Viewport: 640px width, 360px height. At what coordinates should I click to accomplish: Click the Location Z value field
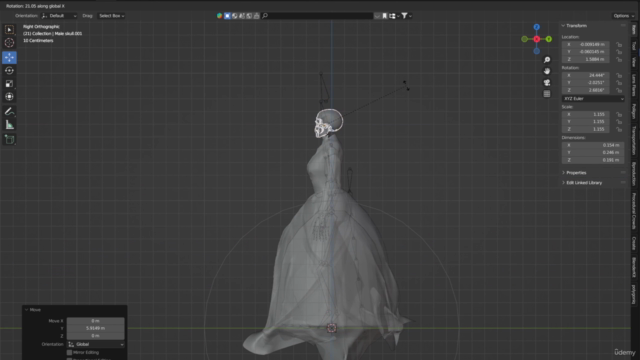[x=585, y=59]
